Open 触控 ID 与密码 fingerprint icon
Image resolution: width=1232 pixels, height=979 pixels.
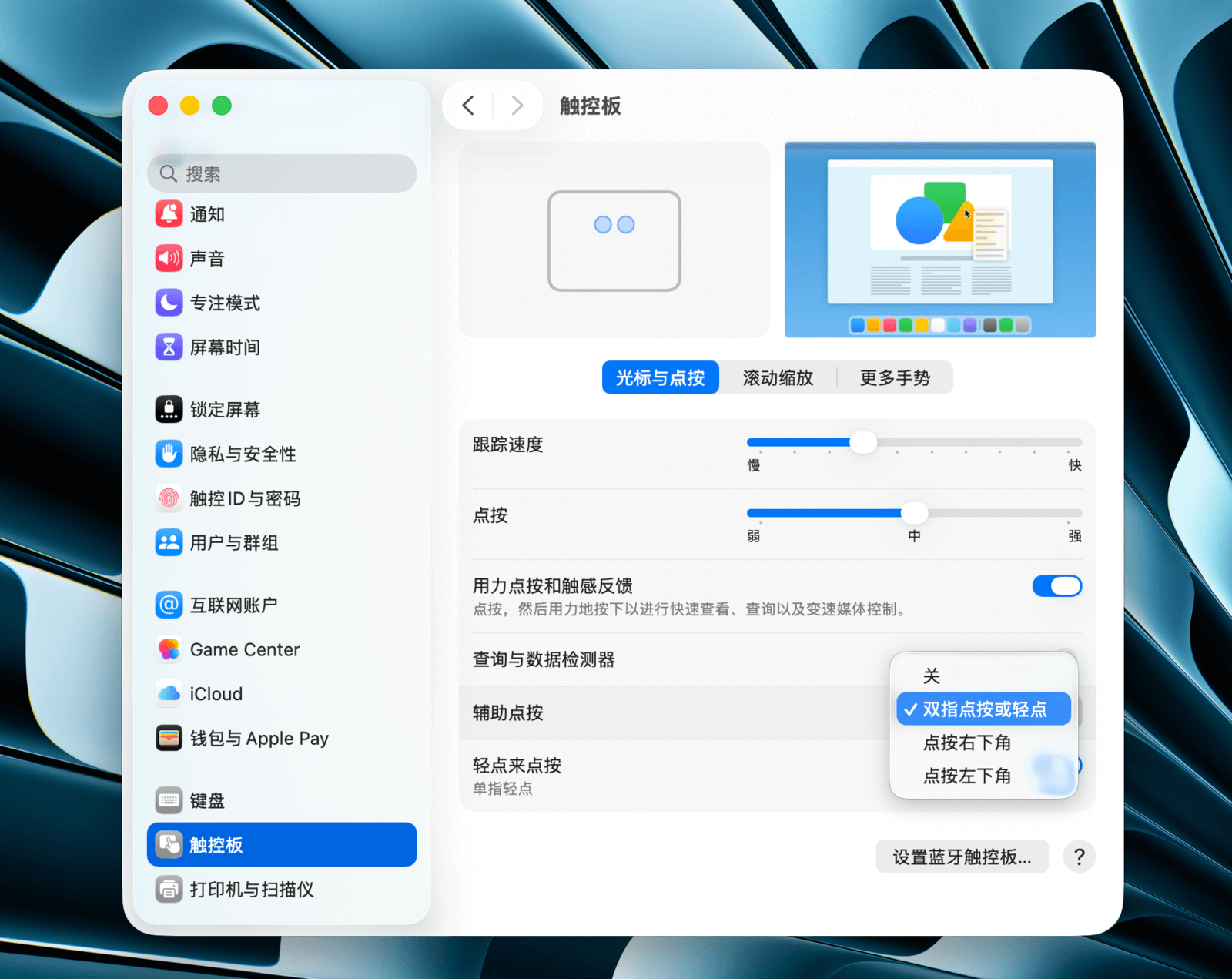tap(169, 498)
